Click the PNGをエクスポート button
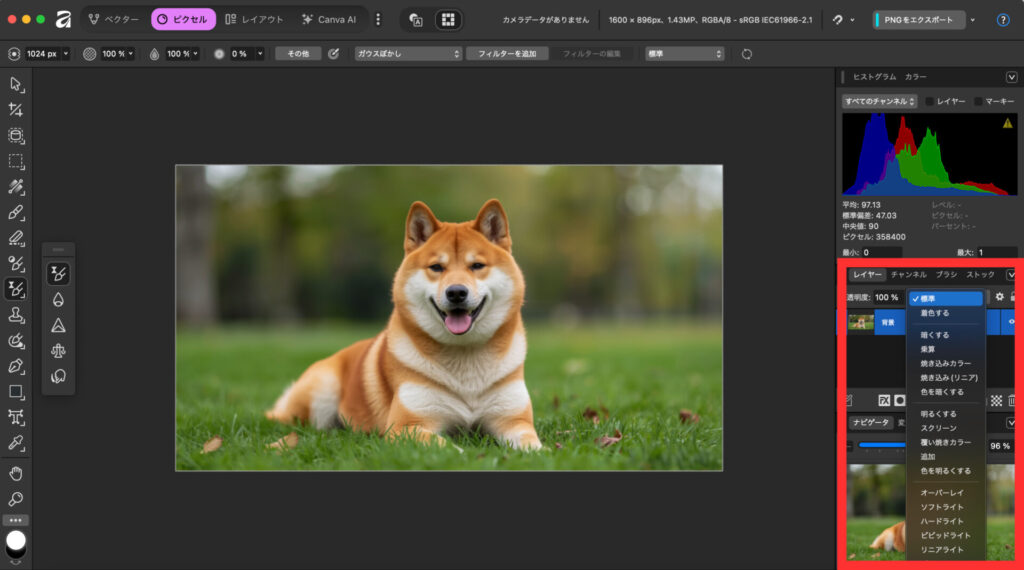Screen dimensions: 1024x570 click(918, 20)
